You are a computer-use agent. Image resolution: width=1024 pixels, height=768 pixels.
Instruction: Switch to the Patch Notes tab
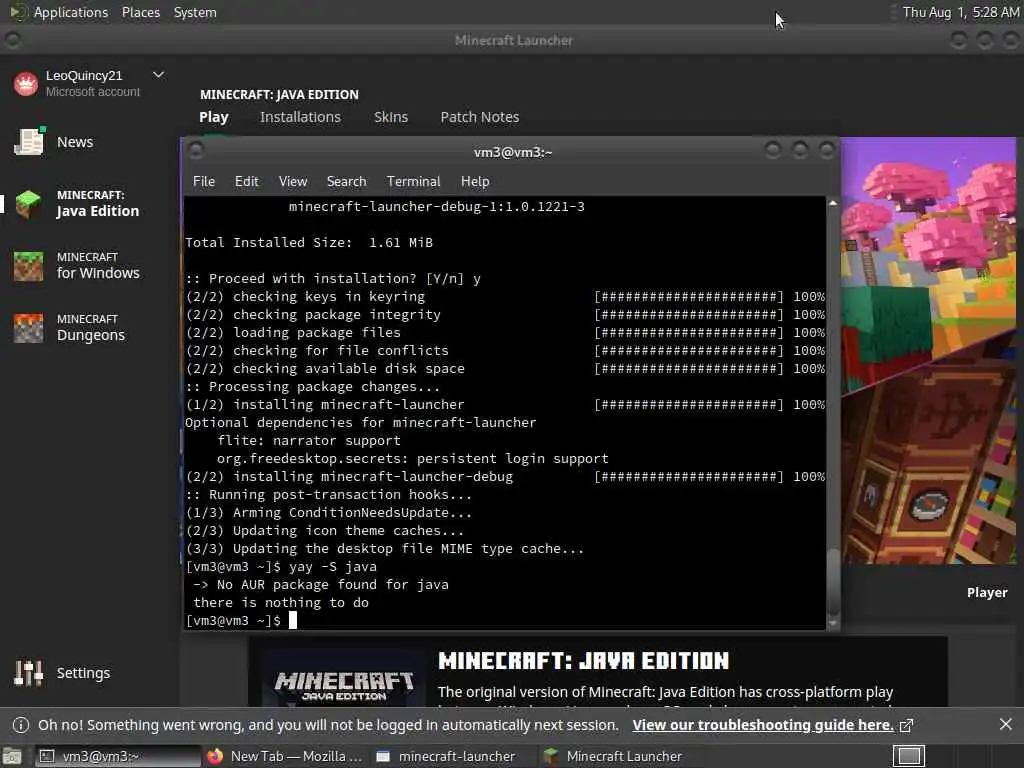pos(479,117)
